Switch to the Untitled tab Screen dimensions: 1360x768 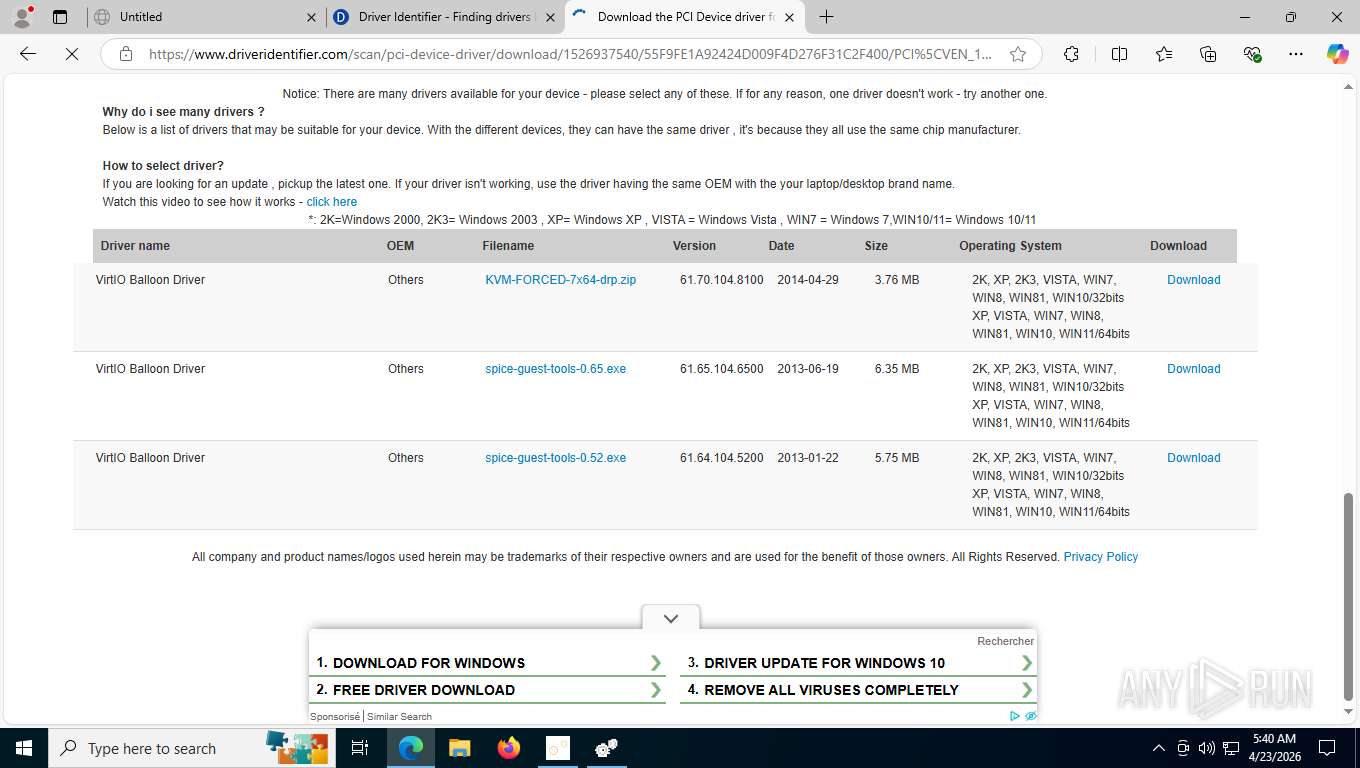tap(203, 17)
